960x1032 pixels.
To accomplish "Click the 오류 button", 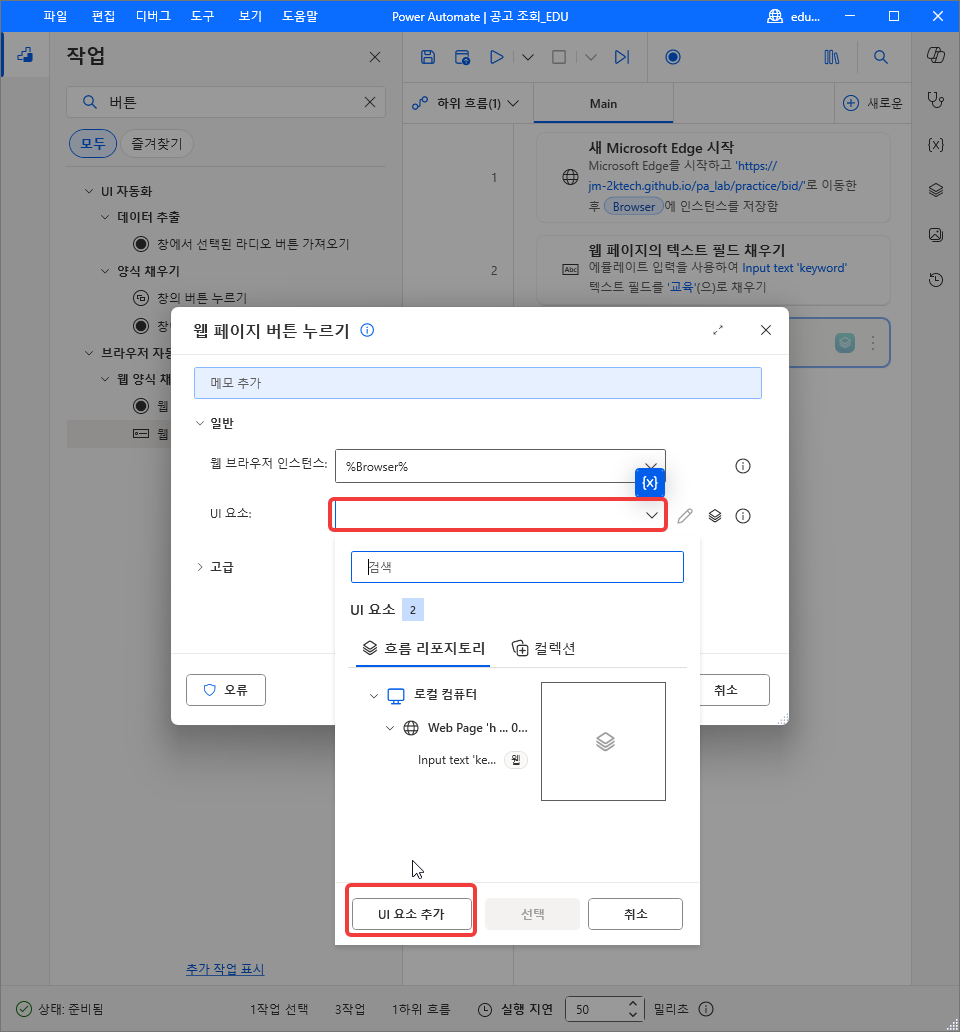I will 226,690.
